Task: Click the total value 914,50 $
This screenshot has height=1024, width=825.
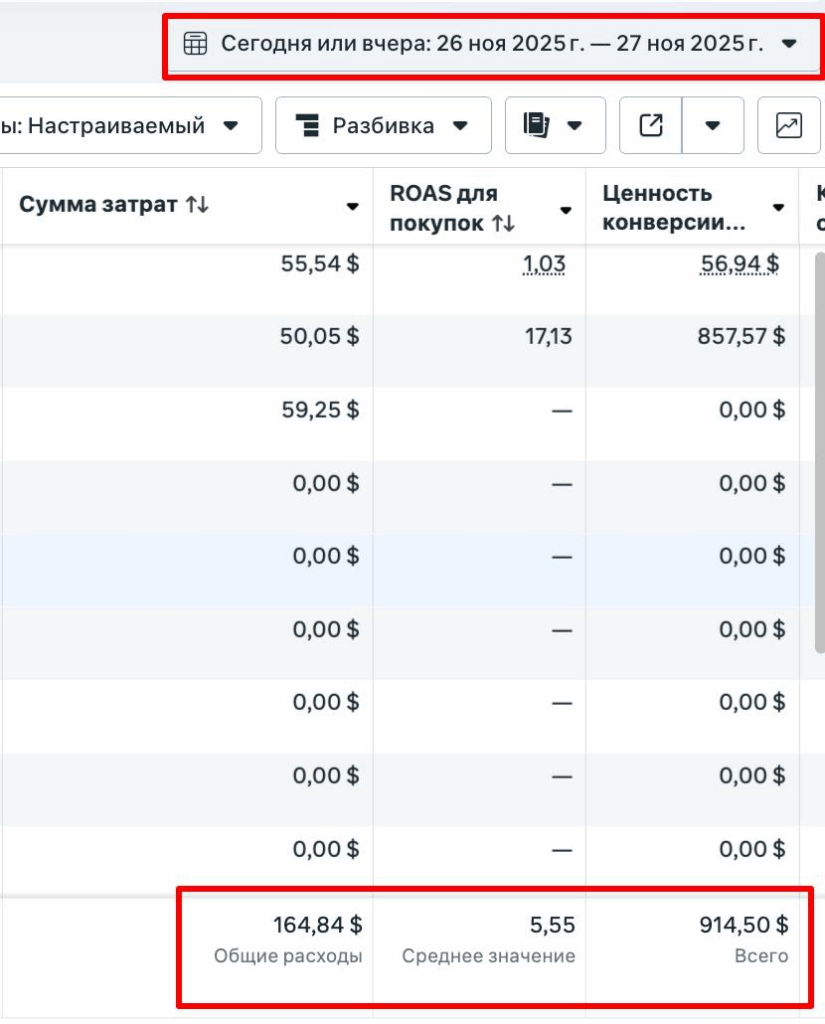Action: pos(744,925)
